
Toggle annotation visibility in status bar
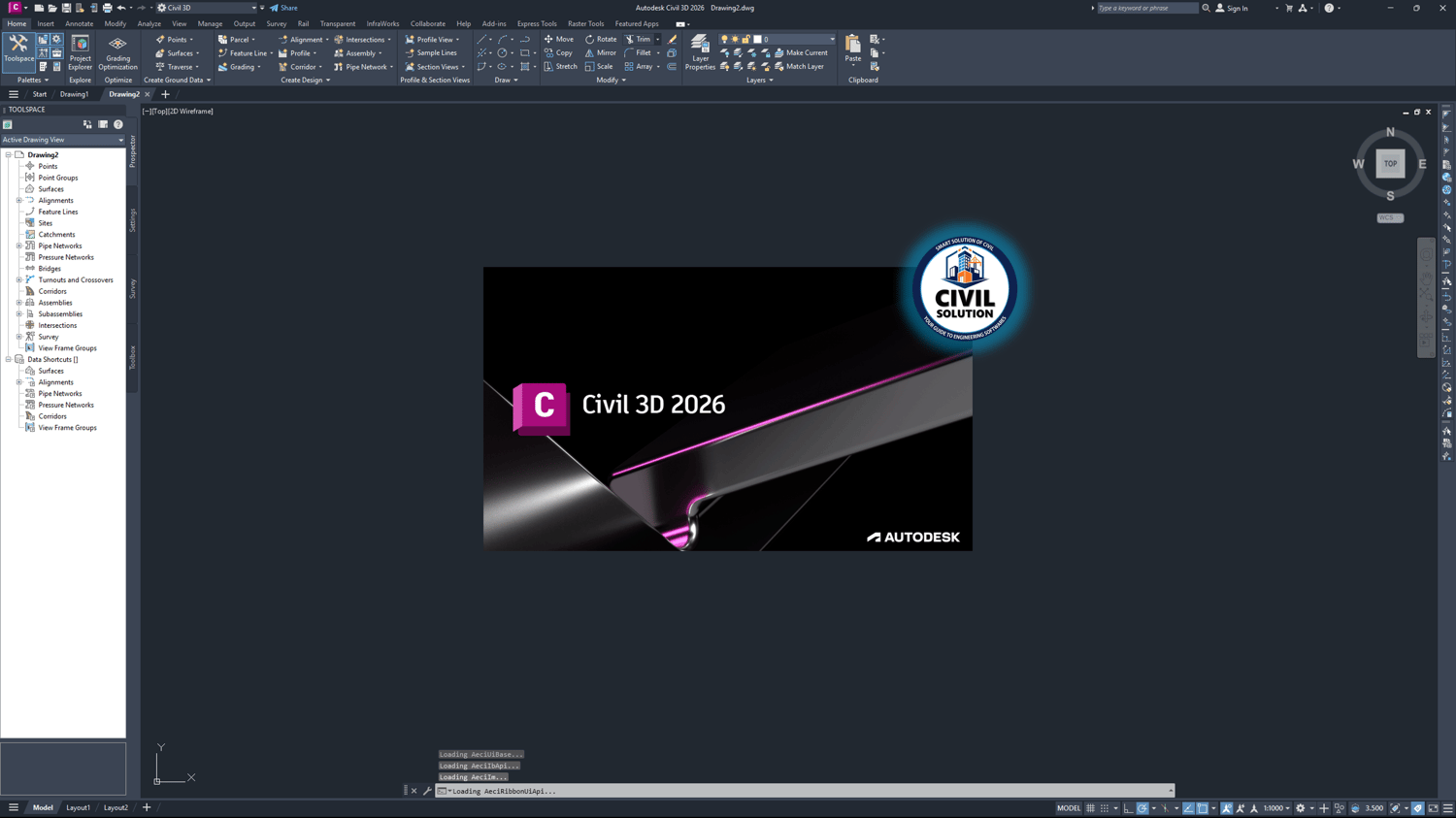coord(1227,808)
